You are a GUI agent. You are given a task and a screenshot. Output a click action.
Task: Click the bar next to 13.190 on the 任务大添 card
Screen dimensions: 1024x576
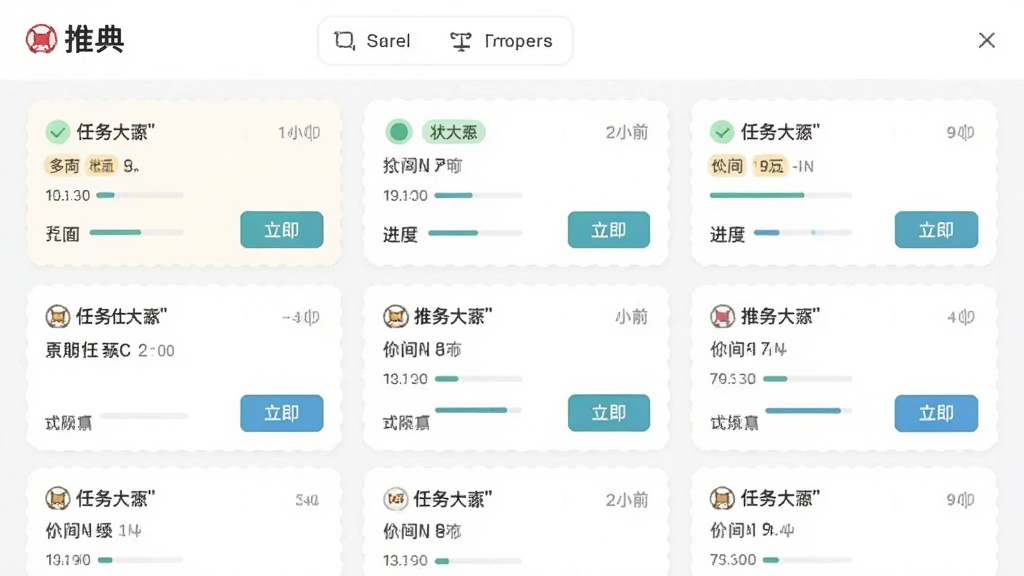point(478,560)
